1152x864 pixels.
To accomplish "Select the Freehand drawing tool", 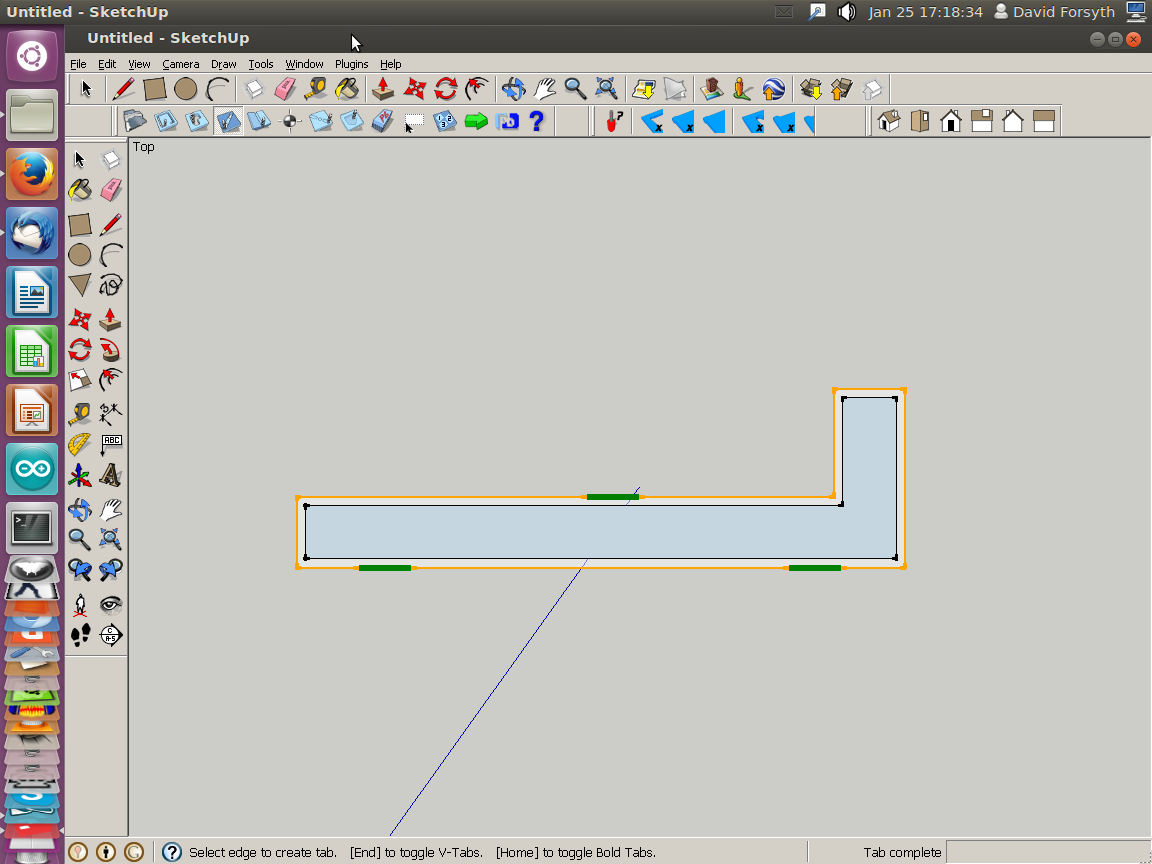I will pos(111,286).
